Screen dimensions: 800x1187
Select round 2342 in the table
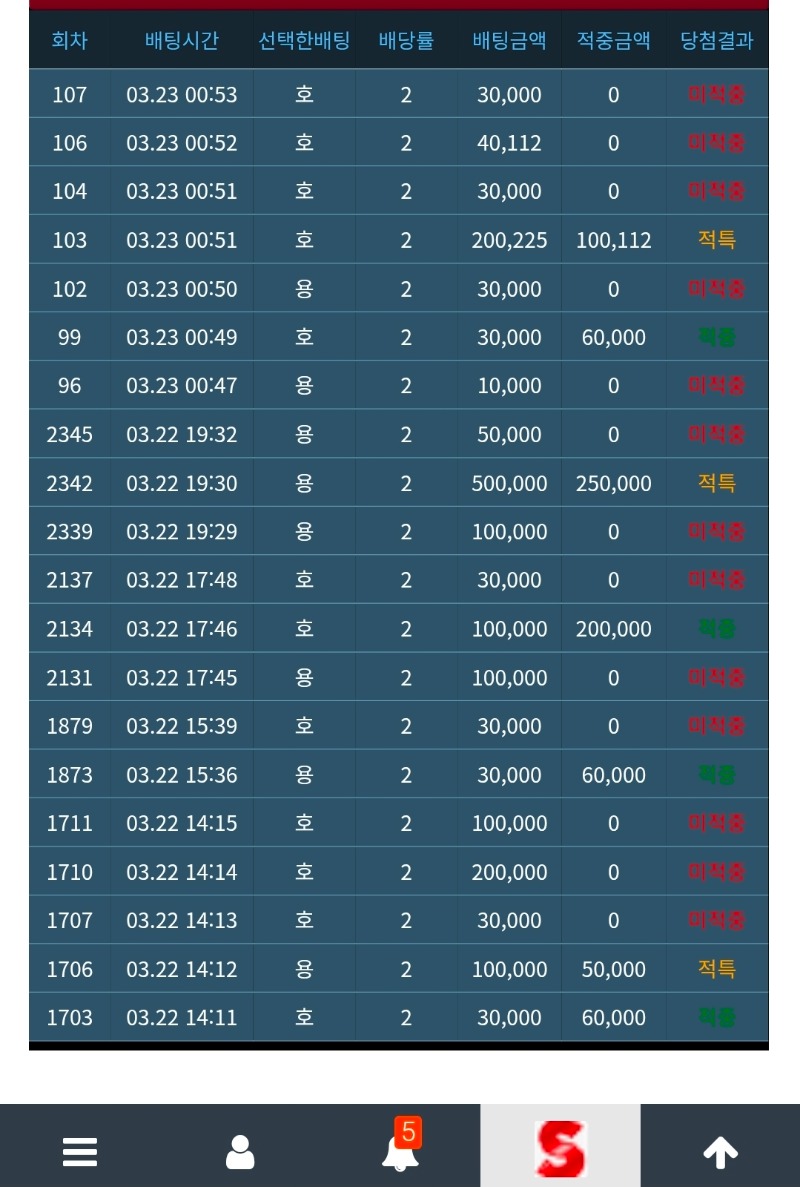(x=69, y=483)
